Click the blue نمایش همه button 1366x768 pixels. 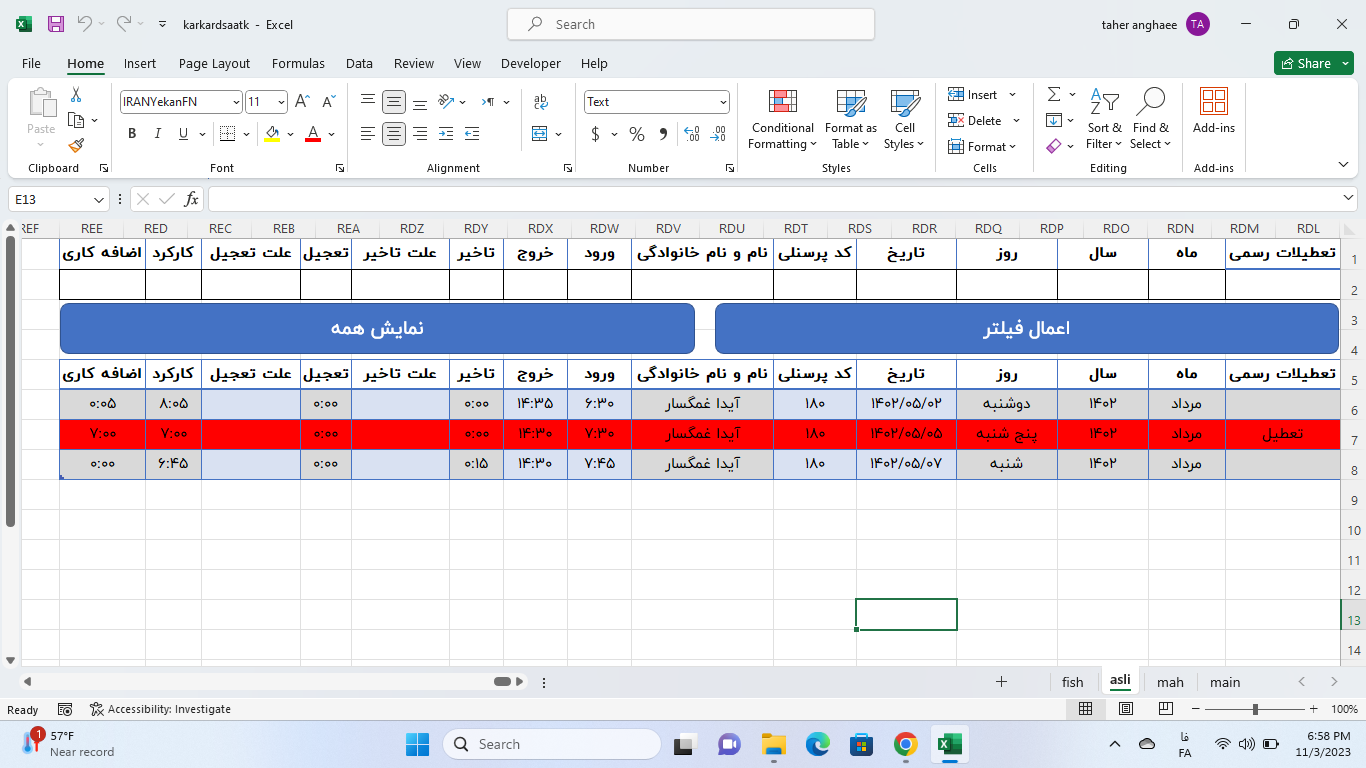(x=377, y=329)
